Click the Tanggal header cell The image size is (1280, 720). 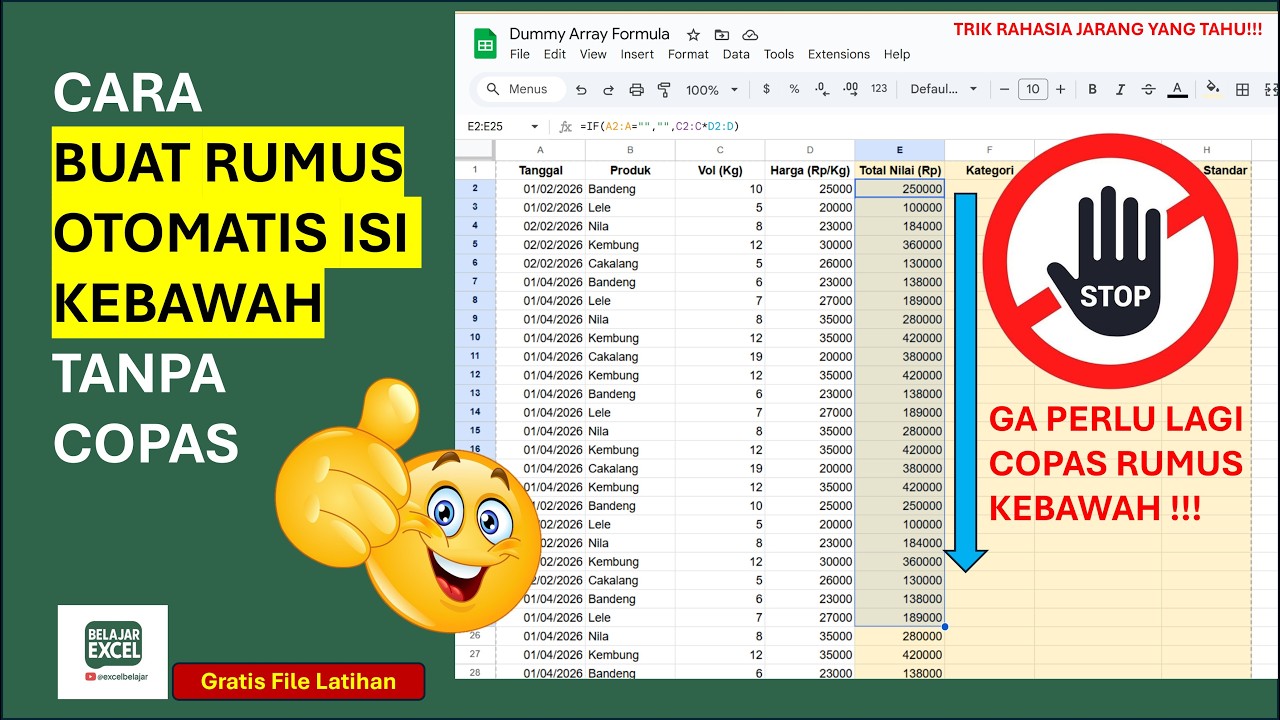tap(540, 170)
